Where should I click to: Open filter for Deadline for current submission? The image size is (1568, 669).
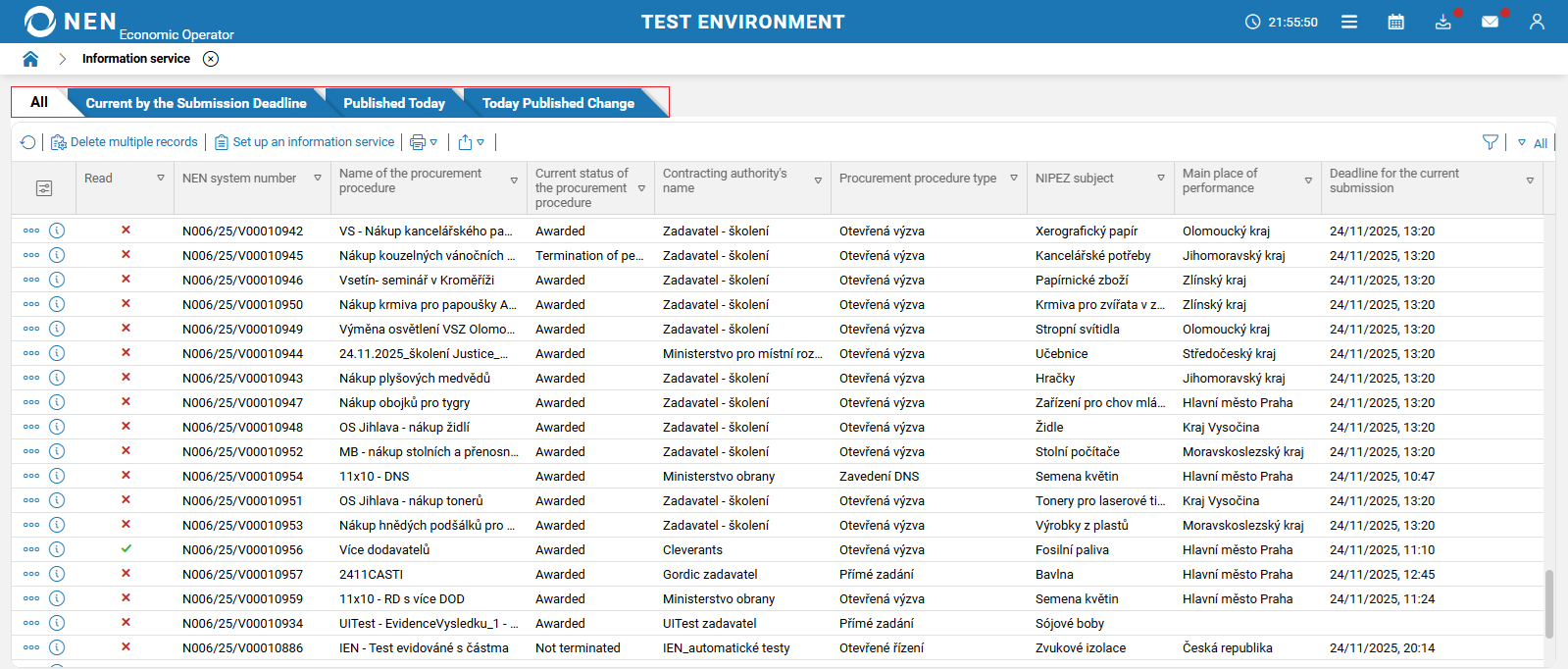1530,180
